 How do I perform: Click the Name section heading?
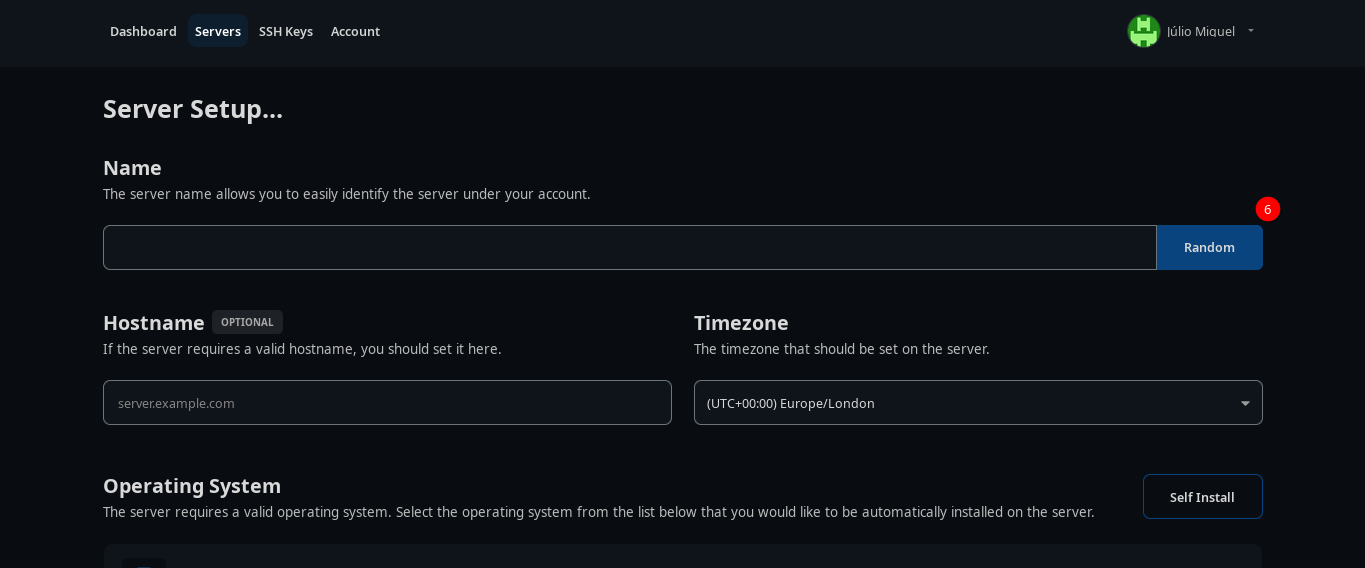click(132, 168)
